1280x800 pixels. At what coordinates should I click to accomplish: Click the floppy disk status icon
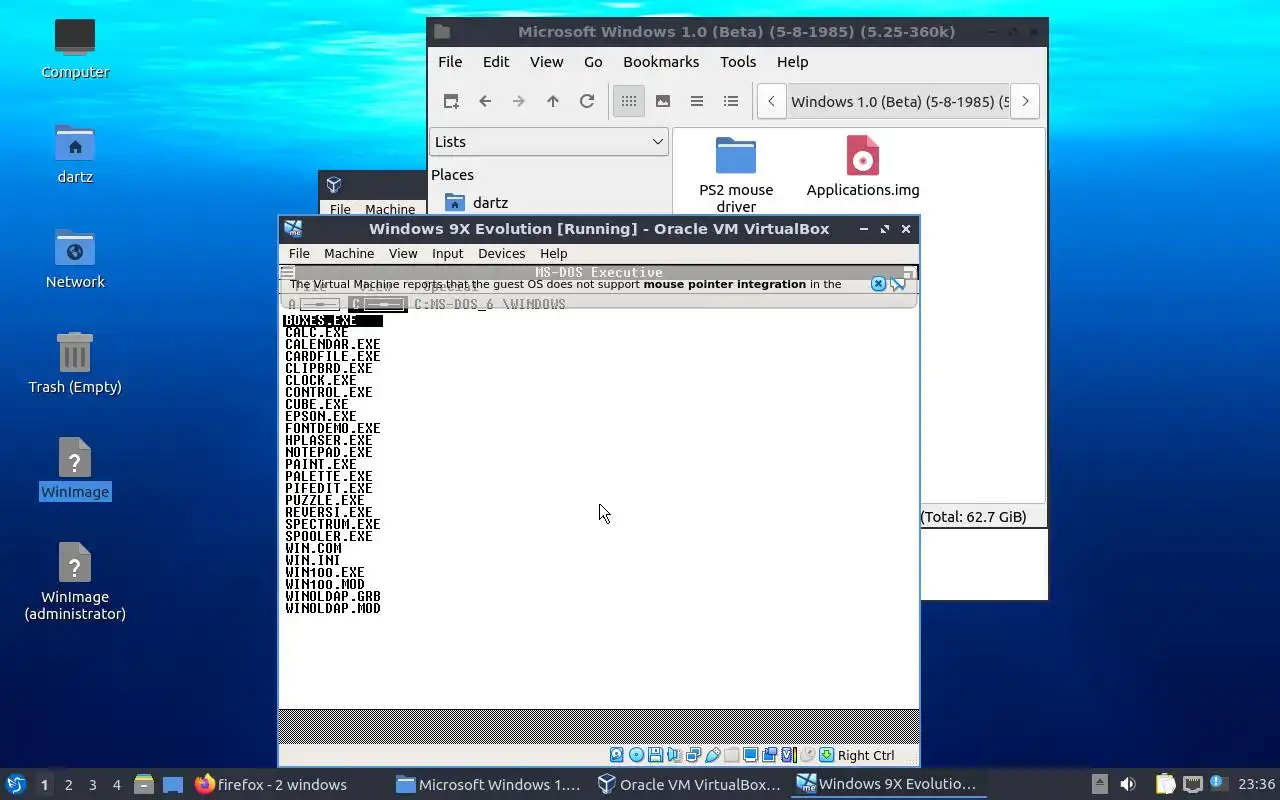click(655, 755)
